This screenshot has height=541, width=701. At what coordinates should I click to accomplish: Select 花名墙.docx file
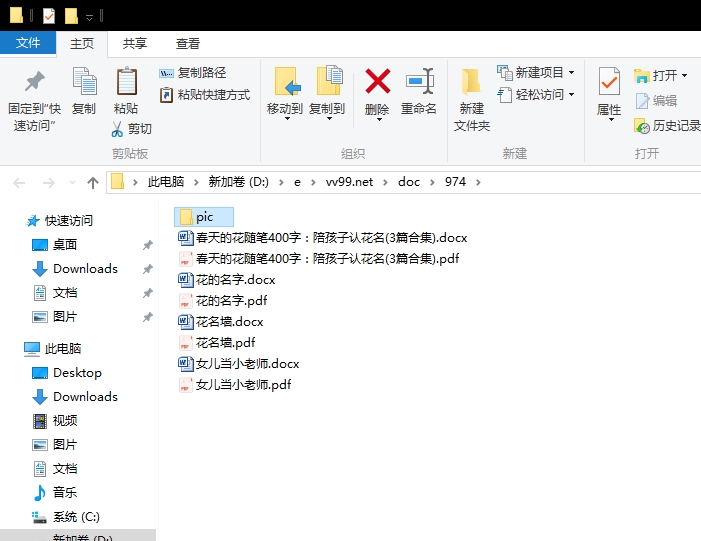[x=221, y=322]
